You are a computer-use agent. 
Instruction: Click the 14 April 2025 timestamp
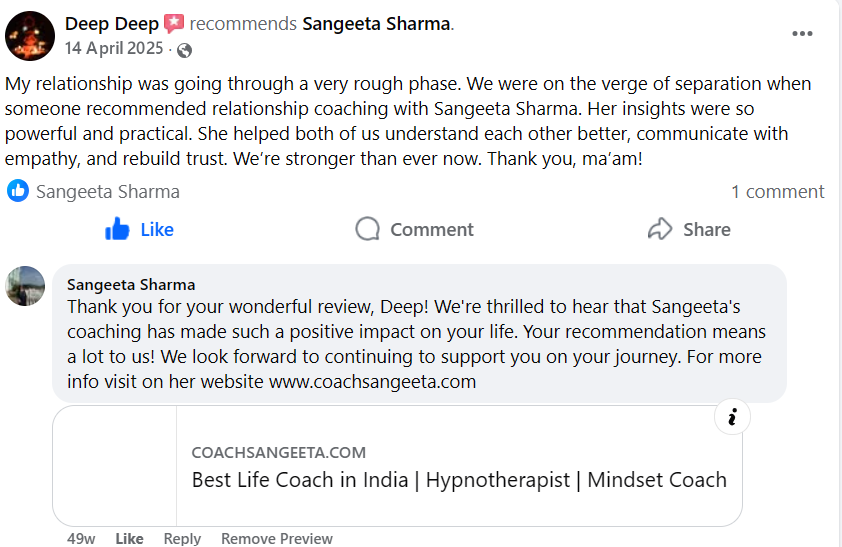(x=114, y=49)
